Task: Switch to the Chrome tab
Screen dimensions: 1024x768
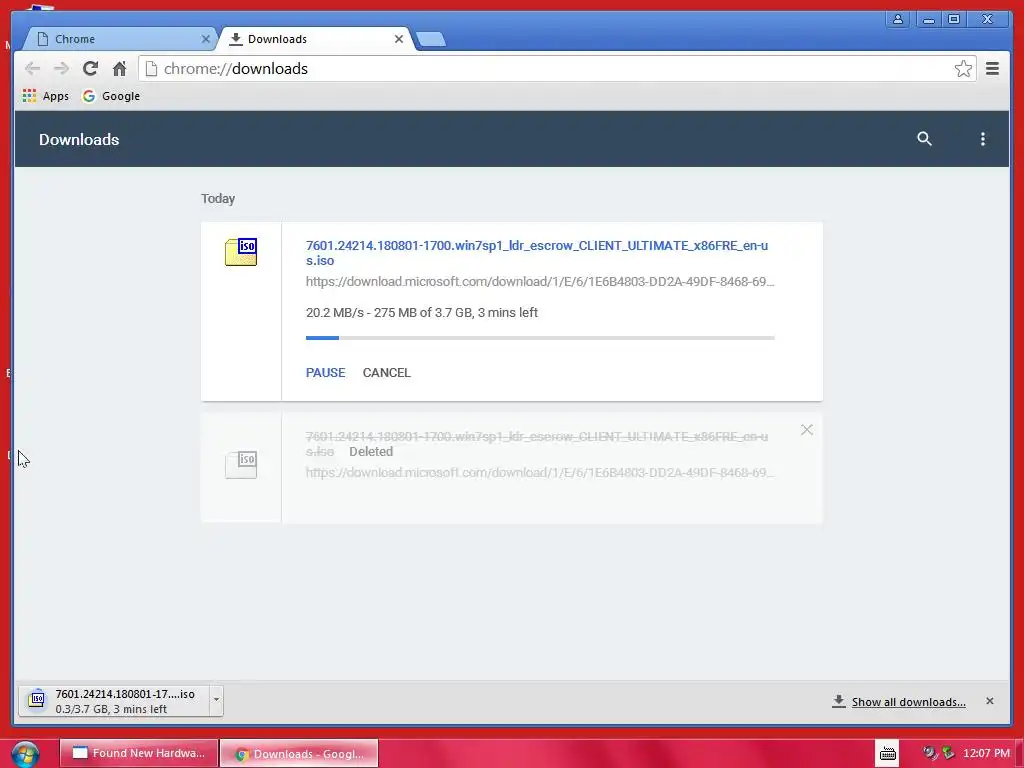Action: (118, 39)
